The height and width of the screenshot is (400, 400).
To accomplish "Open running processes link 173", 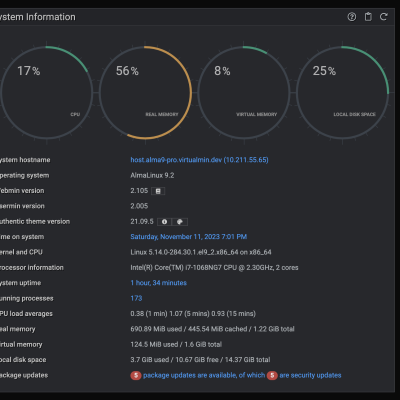I will pyautogui.click(x=136, y=298).
